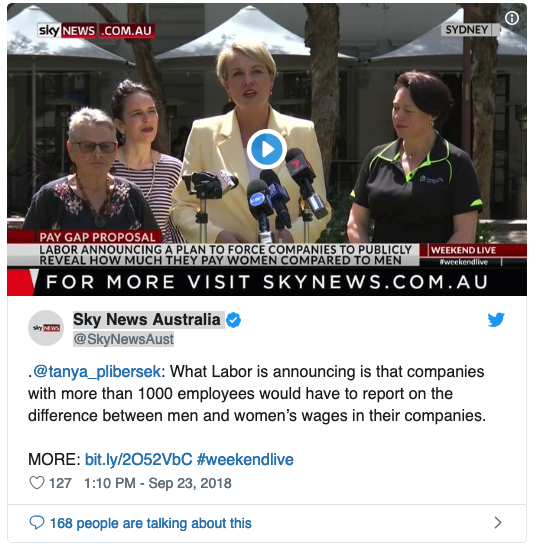Click the SYDNEY location tag in the video
The image size is (533, 549).
(469, 30)
